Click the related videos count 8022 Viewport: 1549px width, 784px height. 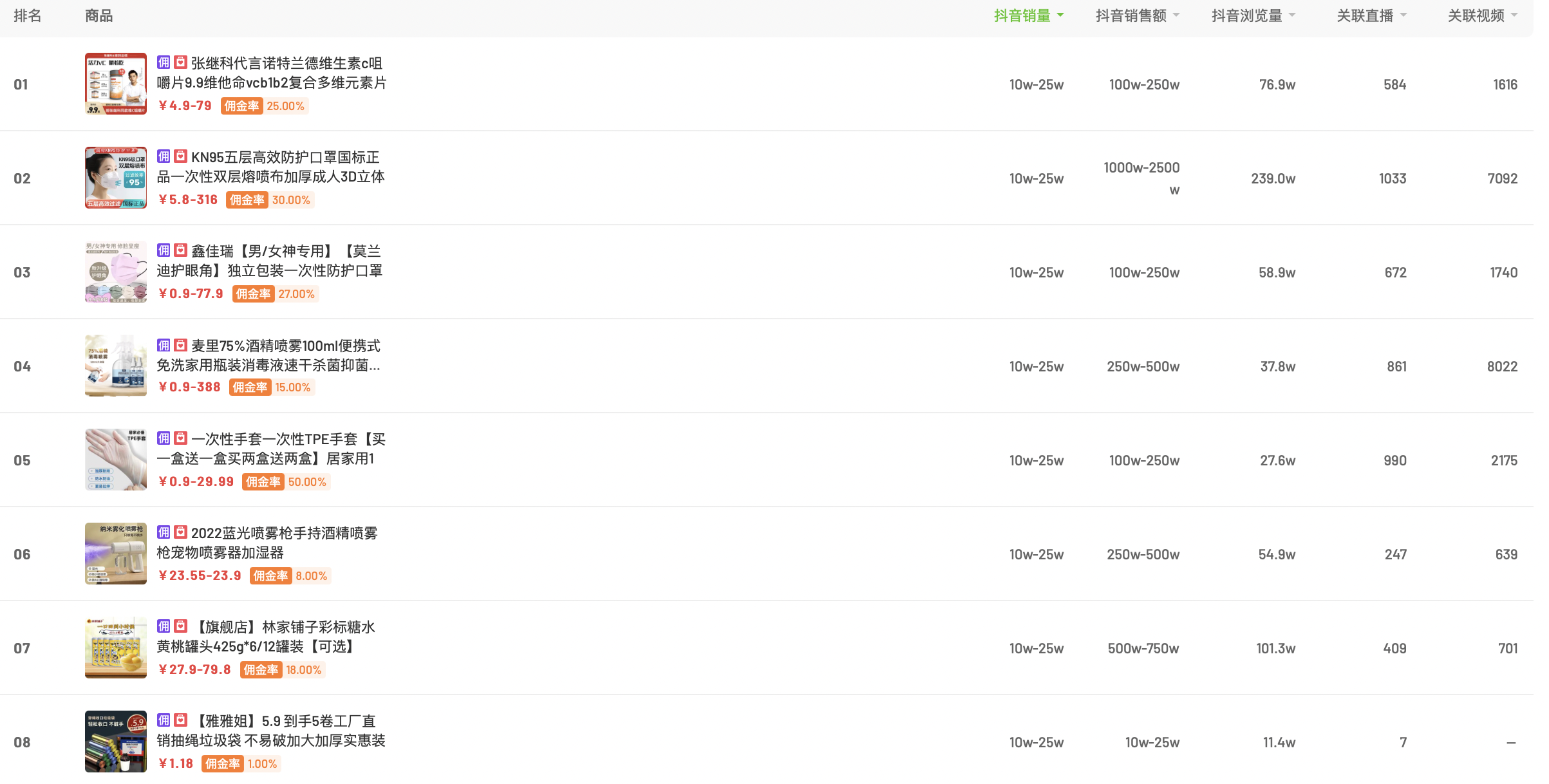[1502, 366]
